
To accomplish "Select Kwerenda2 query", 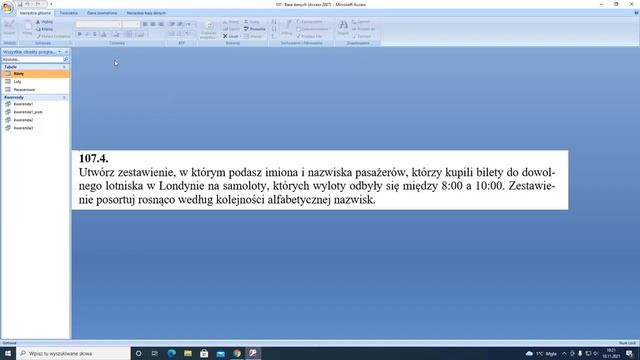I will click(x=36, y=120).
